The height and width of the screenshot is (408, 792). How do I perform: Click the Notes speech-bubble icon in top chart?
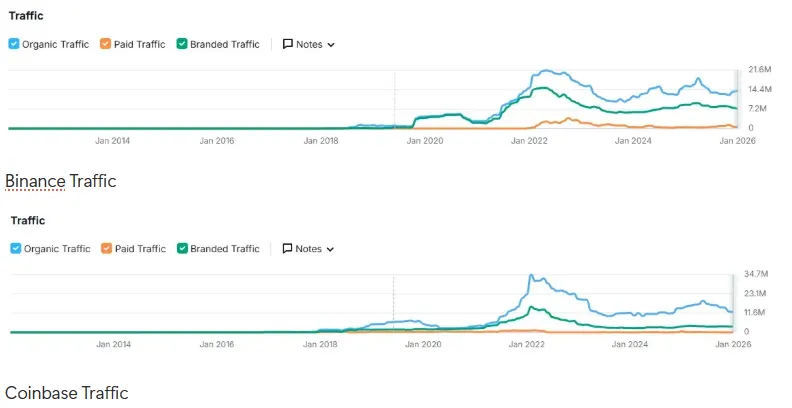(x=288, y=44)
